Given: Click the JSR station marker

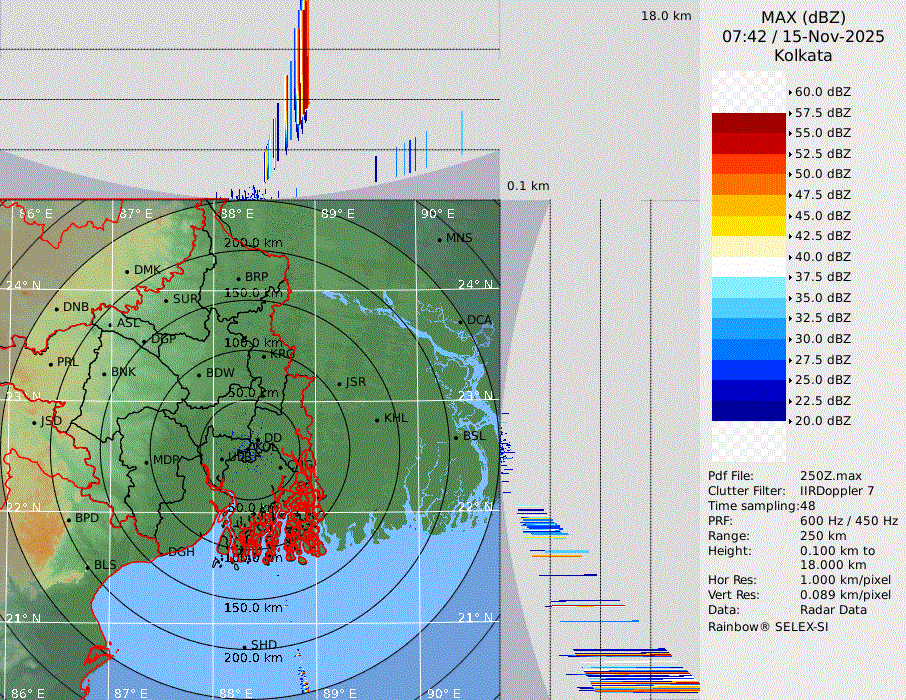Looking at the screenshot, I should coord(339,383).
